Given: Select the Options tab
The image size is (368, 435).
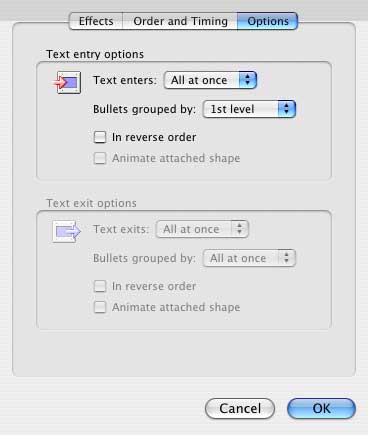Looking at the screenshot, I should coord(268,21).
